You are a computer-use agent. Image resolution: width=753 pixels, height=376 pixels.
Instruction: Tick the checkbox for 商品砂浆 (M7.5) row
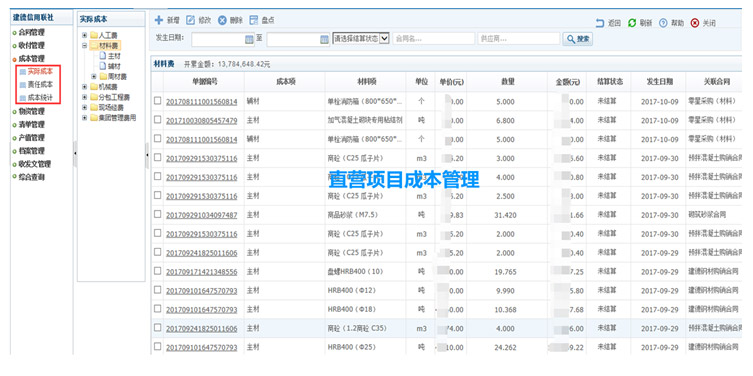point(158,214)
